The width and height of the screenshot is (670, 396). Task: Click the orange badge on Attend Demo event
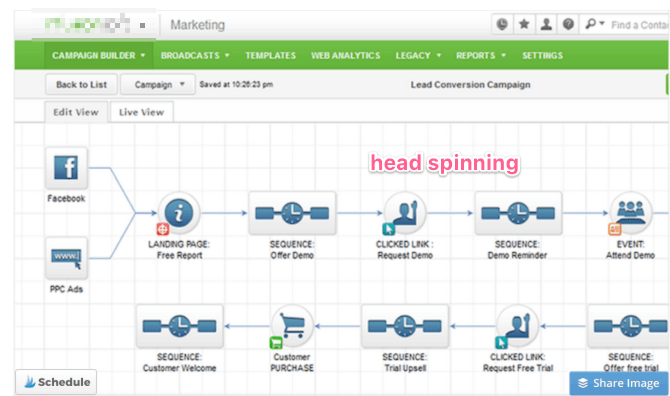pyautogui.click(x=614, y=229)
